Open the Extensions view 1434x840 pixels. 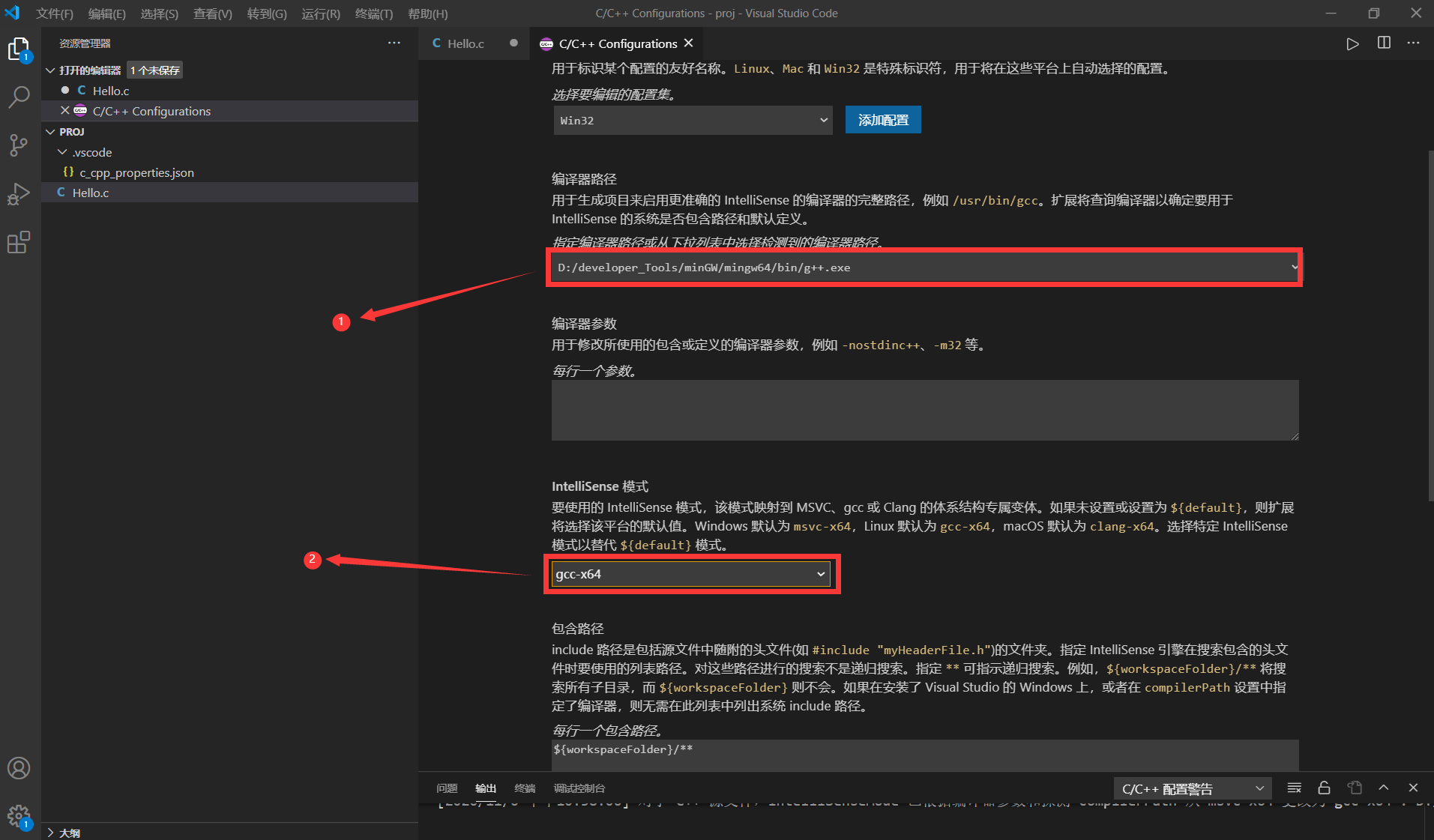pyautogui.click(x=19, y=242)
